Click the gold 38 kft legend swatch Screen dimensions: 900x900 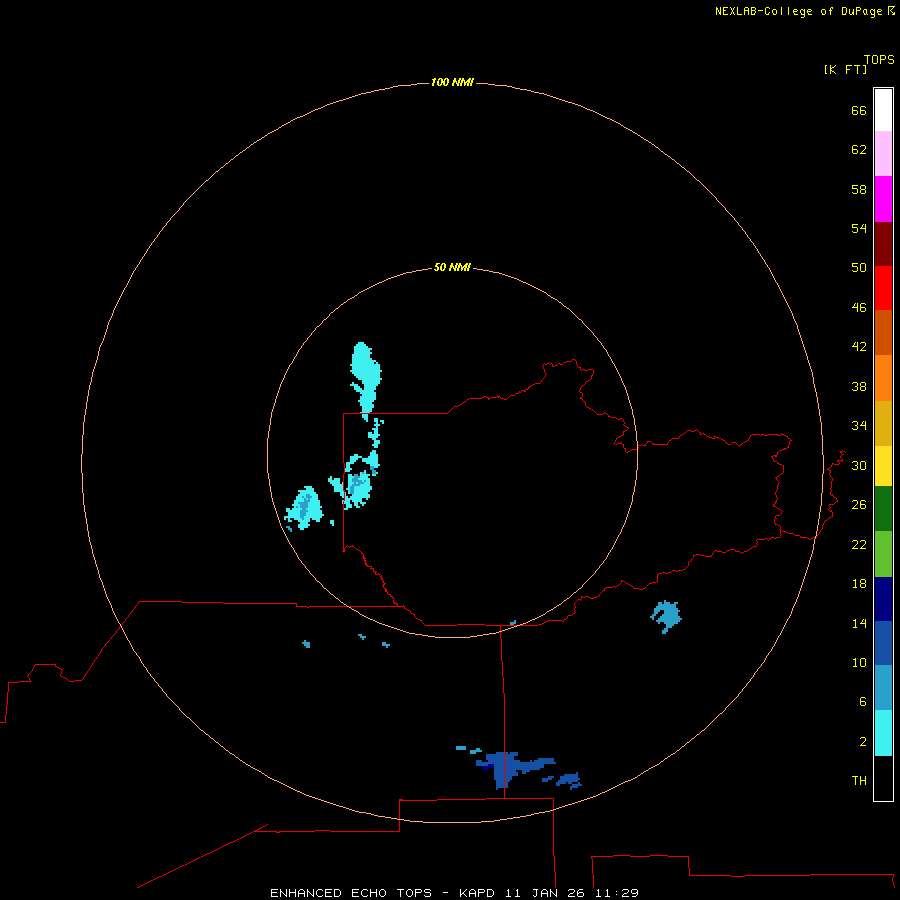(x=883, y=423)
